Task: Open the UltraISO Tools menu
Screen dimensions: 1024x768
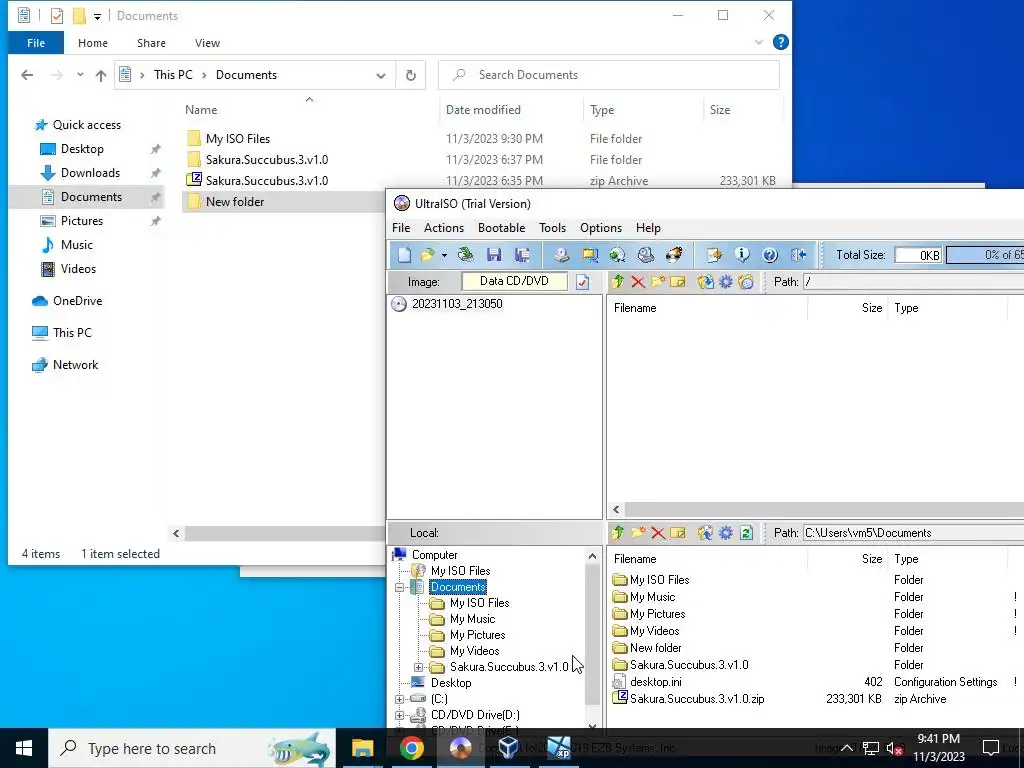Action: [x=552, y=228]
